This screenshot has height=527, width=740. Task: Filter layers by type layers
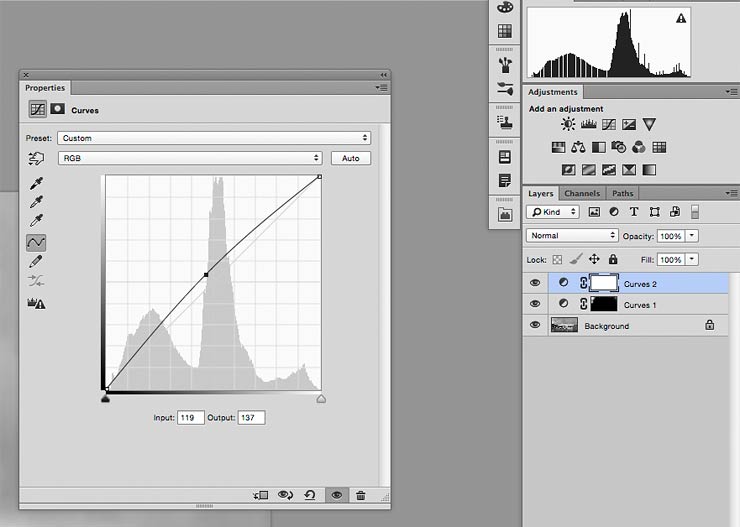[x=634, y=212]
